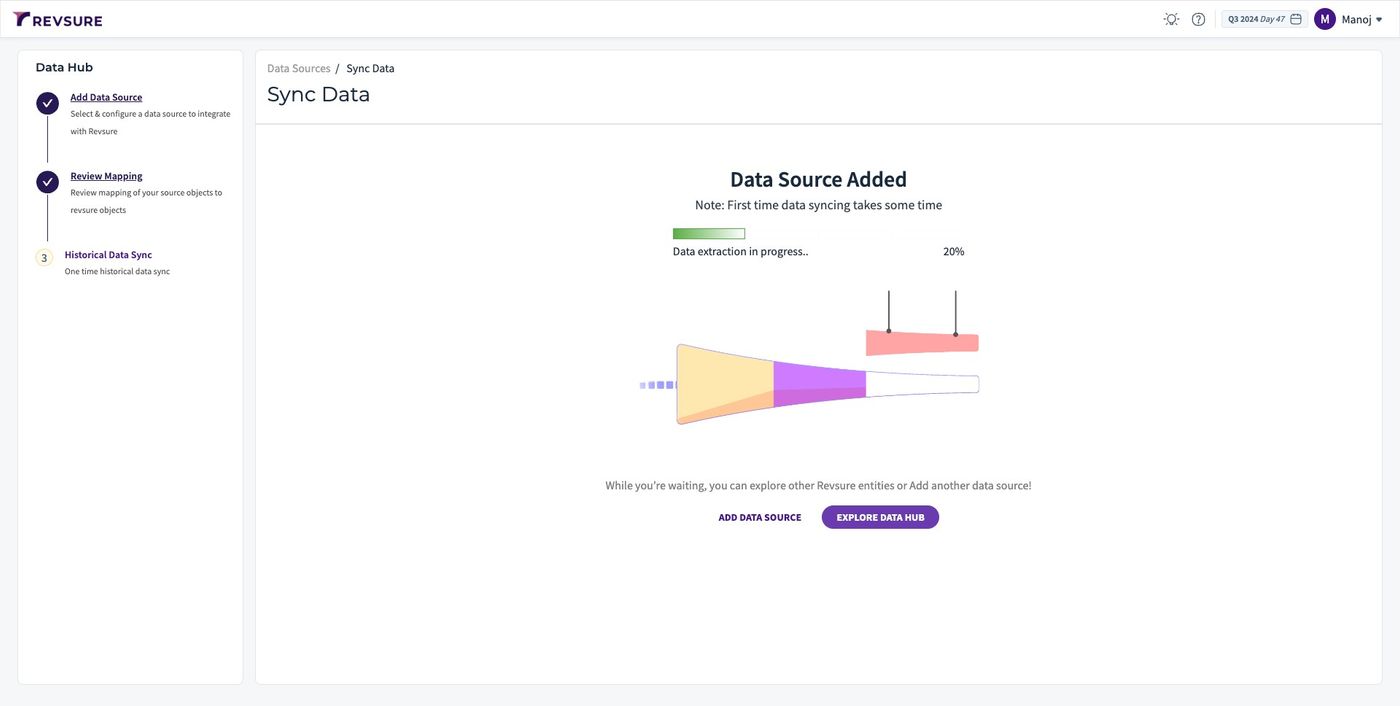1400x706 pixels.
Task: Click the first time data syncing note
Action: click(x=818, y=205)
